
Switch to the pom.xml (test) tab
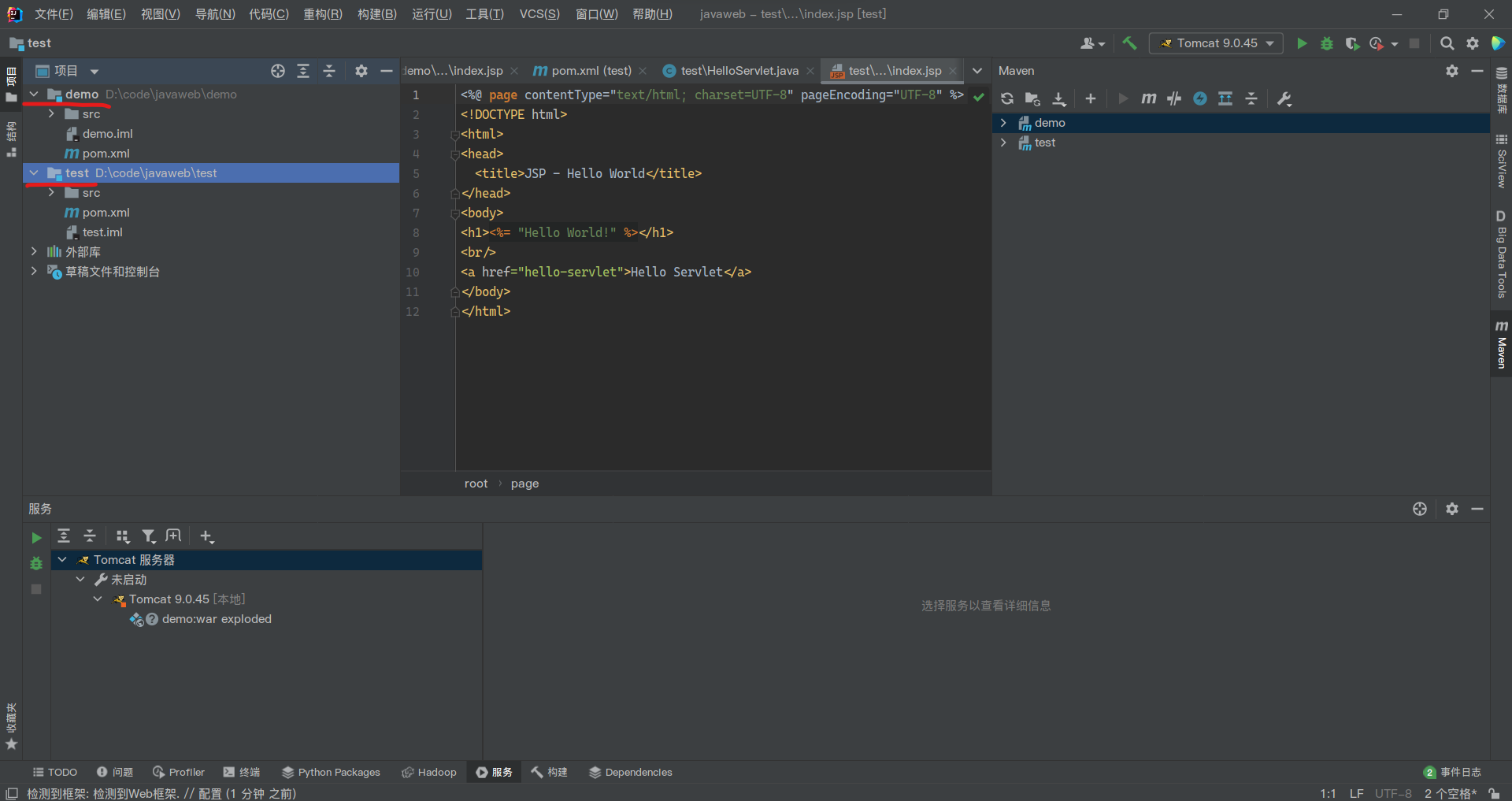pyautogui.click(x=591, y=71)
